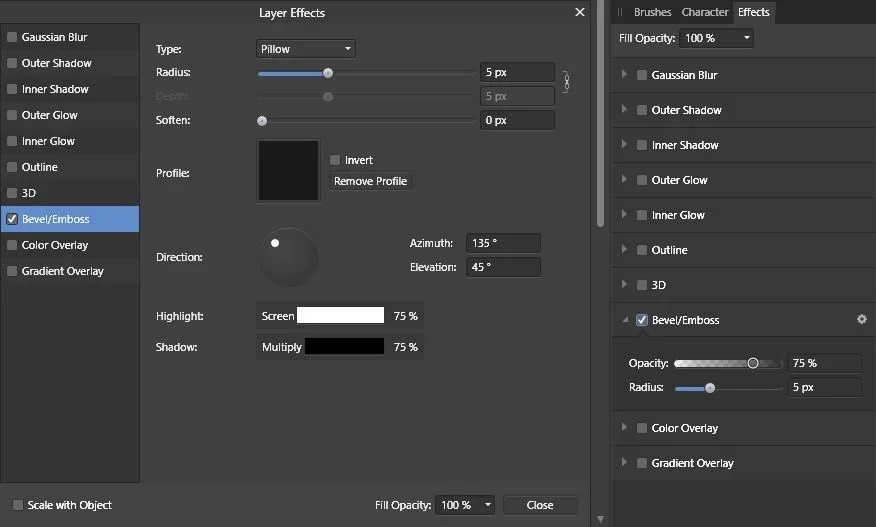Viewport: 876px width, 527px height.
Task: Click the Radius slider in Layer Effects dialog
Action: pos(366,73)
